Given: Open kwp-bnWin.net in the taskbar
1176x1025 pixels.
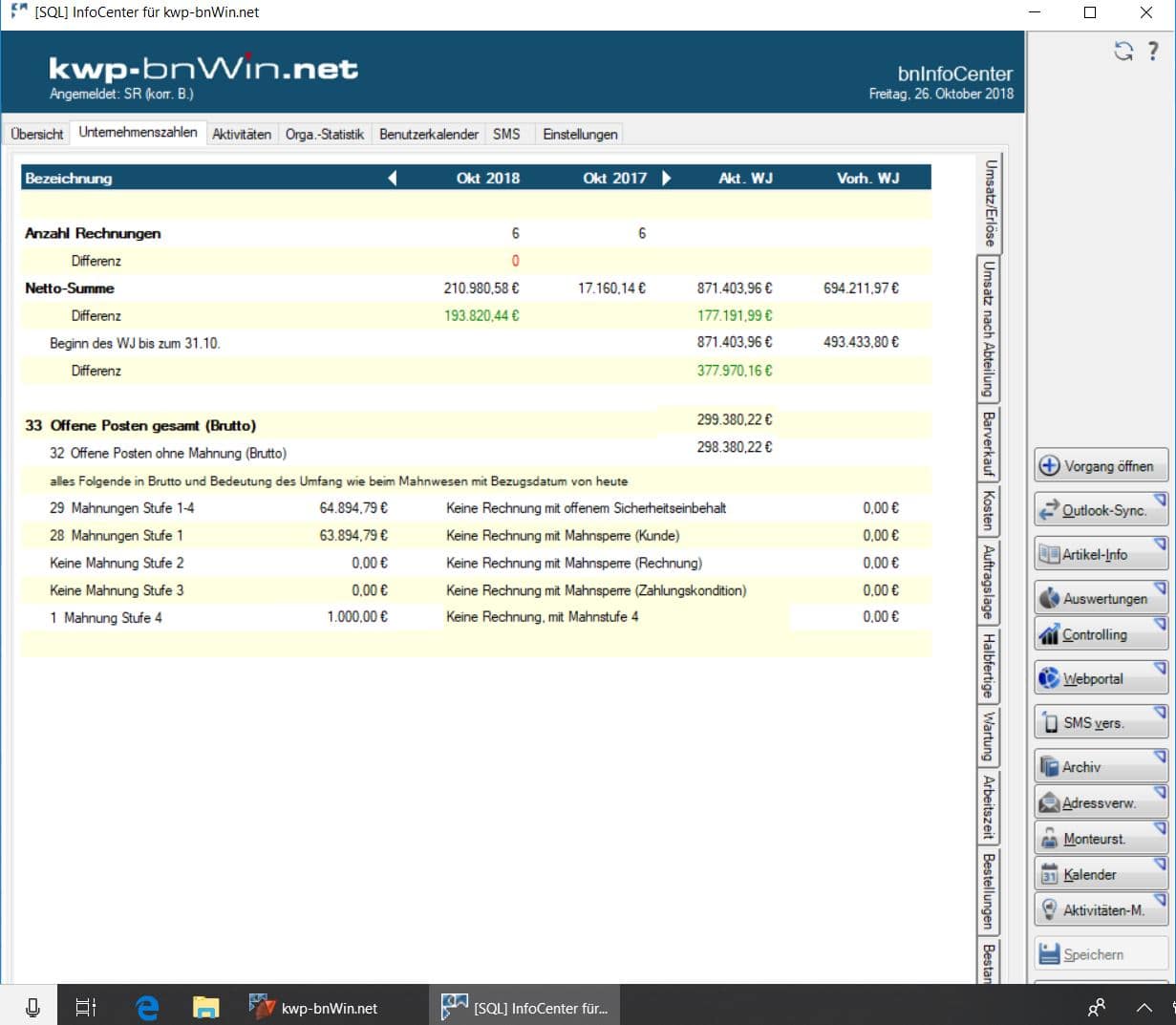Looking at the screenshot, I should 314,1008.
